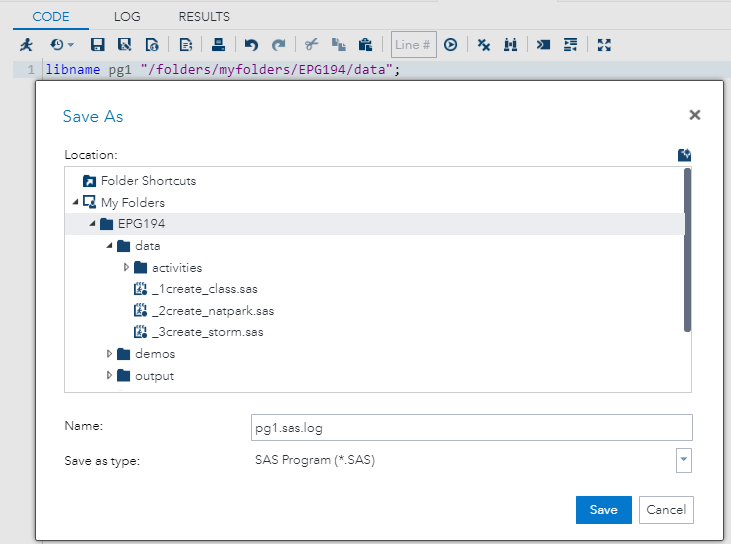Expand the activities folder

pyautogui.click(x=126, y=267)
